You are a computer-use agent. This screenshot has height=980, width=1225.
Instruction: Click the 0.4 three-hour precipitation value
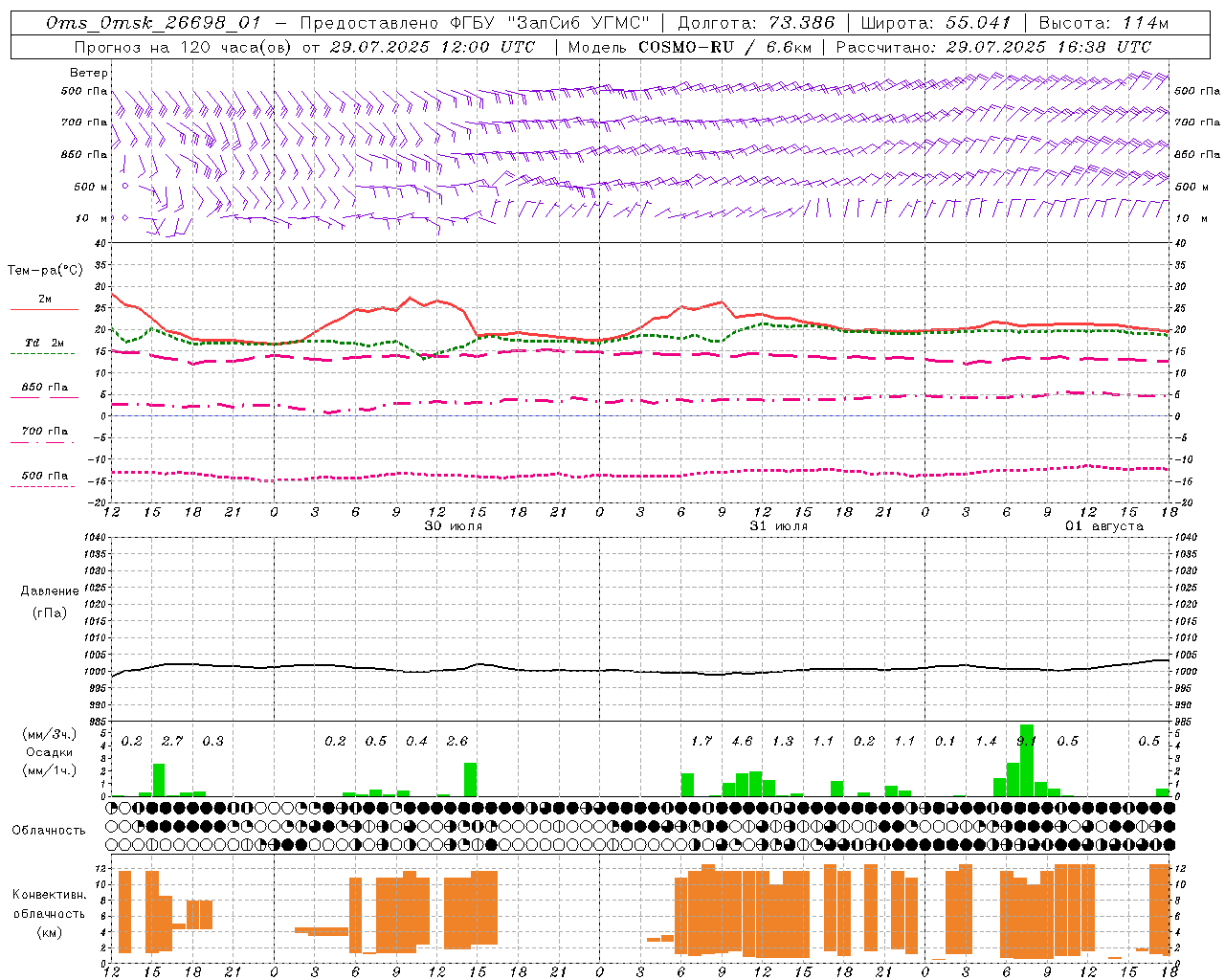[x=416, y=742]
